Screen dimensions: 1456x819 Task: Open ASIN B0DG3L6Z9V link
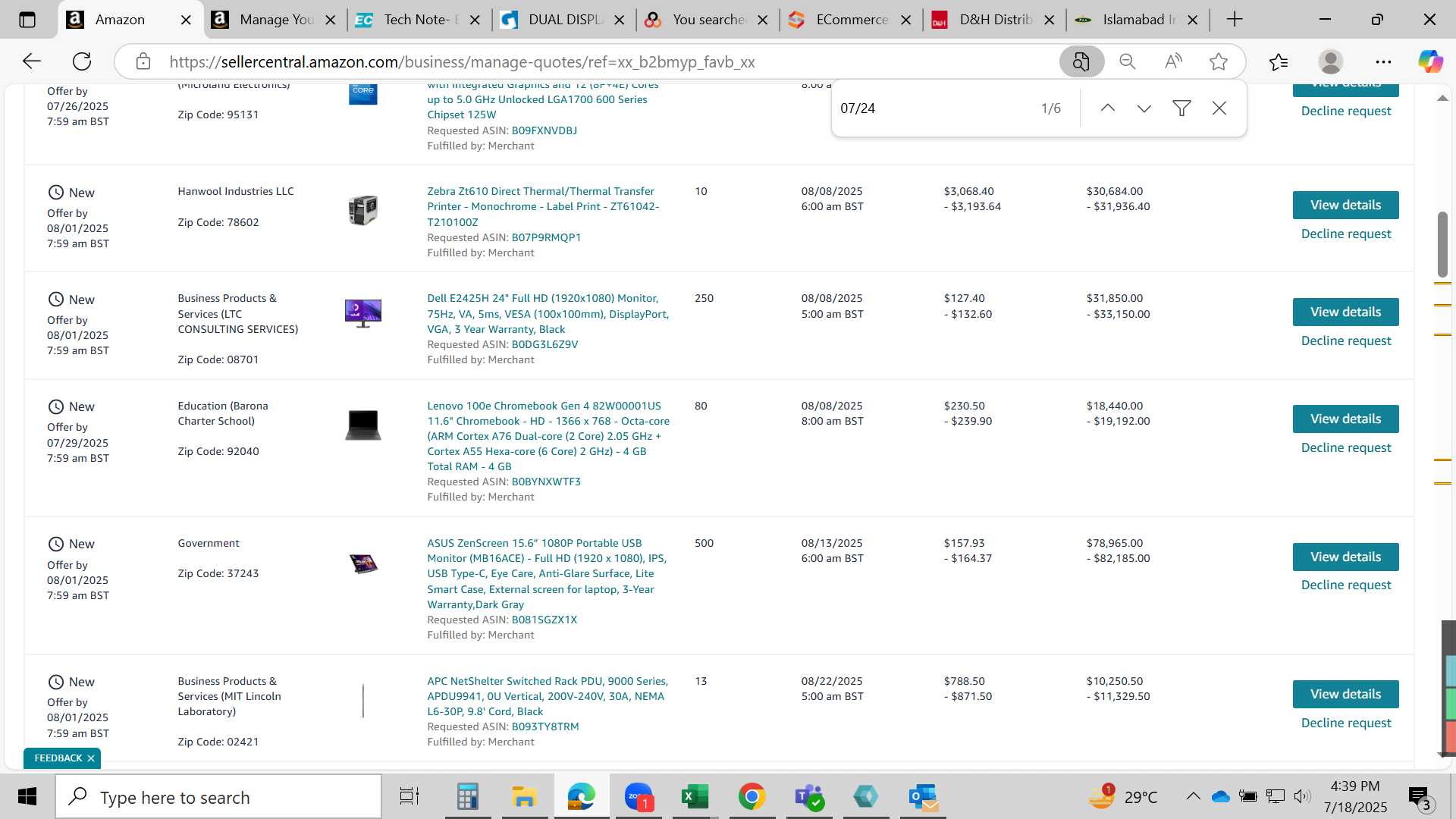[544, 344]
